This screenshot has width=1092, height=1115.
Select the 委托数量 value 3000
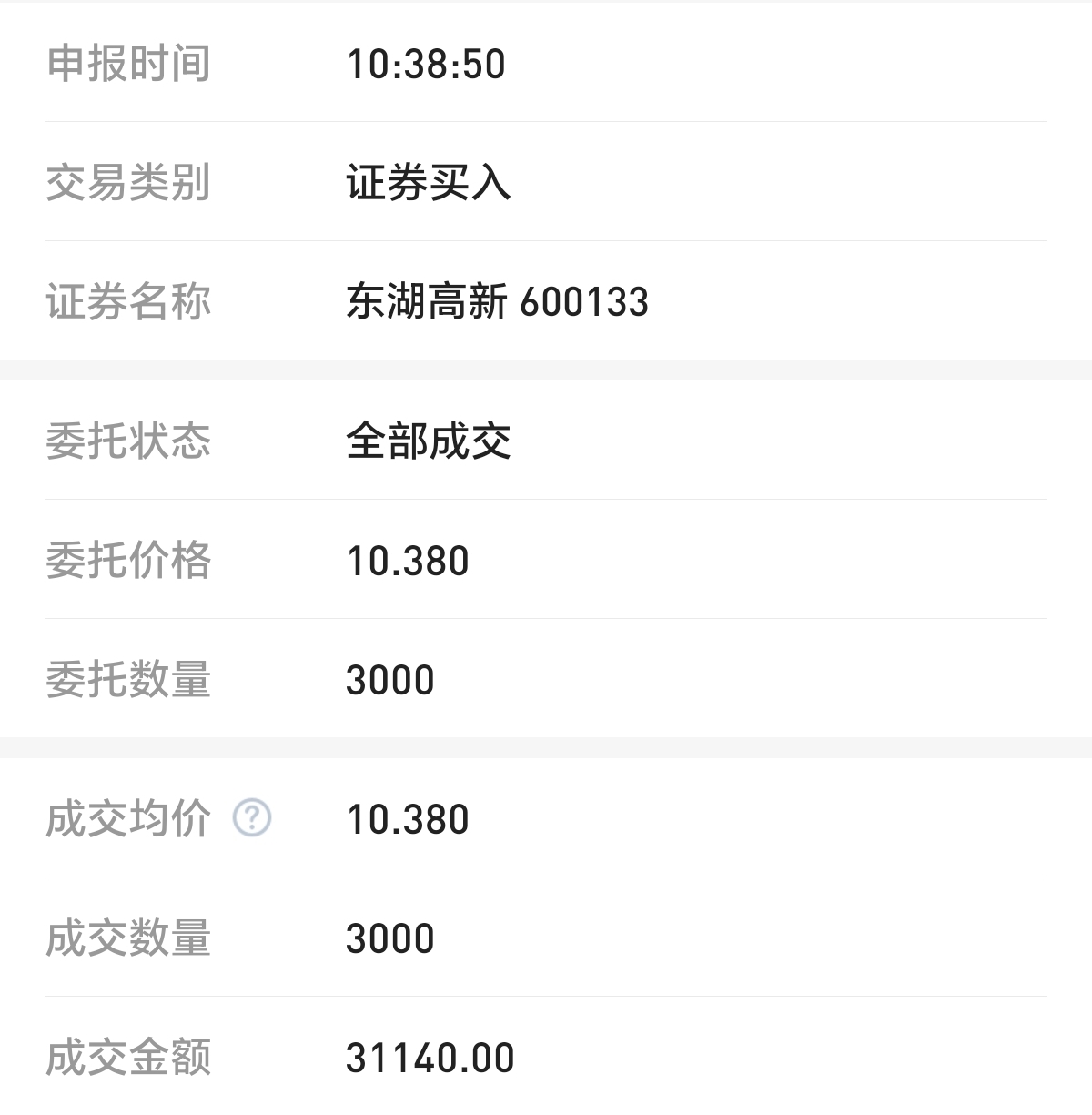coord(390,680)
